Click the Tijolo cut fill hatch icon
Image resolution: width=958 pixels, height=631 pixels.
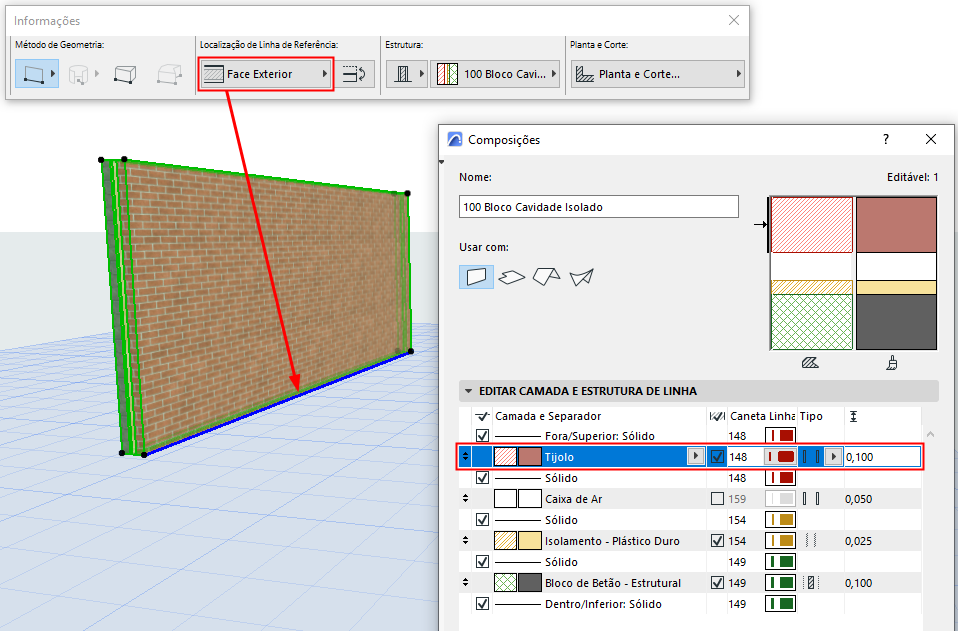click(505, 457)
